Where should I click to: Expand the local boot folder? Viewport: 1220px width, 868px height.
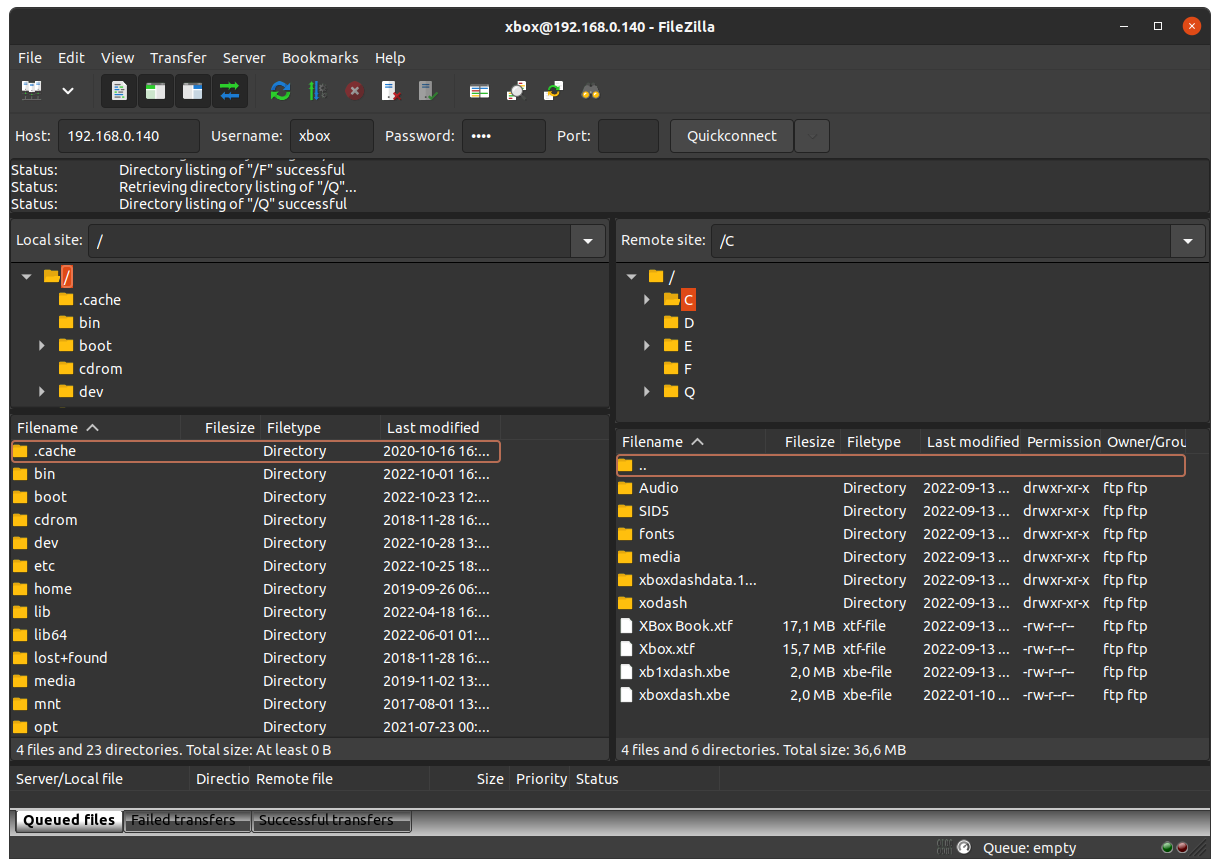(42, 346)
